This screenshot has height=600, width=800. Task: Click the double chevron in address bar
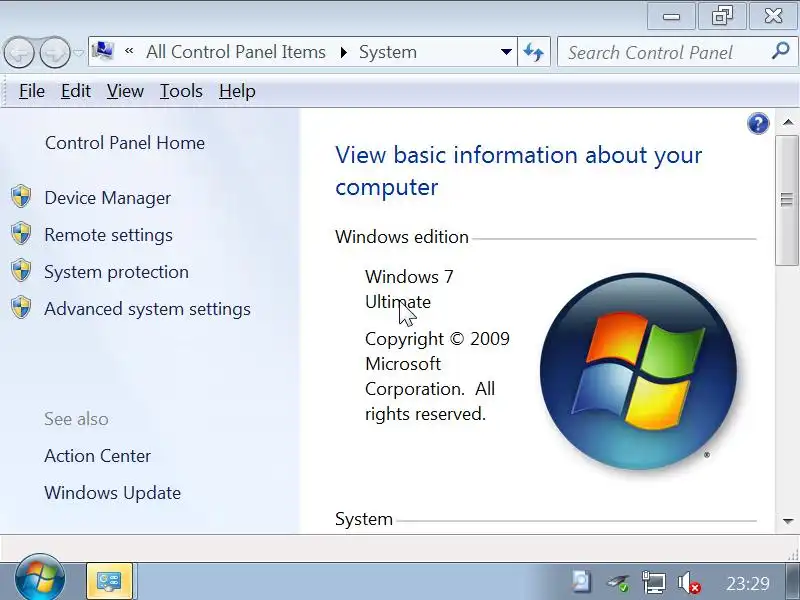[129, 51]
